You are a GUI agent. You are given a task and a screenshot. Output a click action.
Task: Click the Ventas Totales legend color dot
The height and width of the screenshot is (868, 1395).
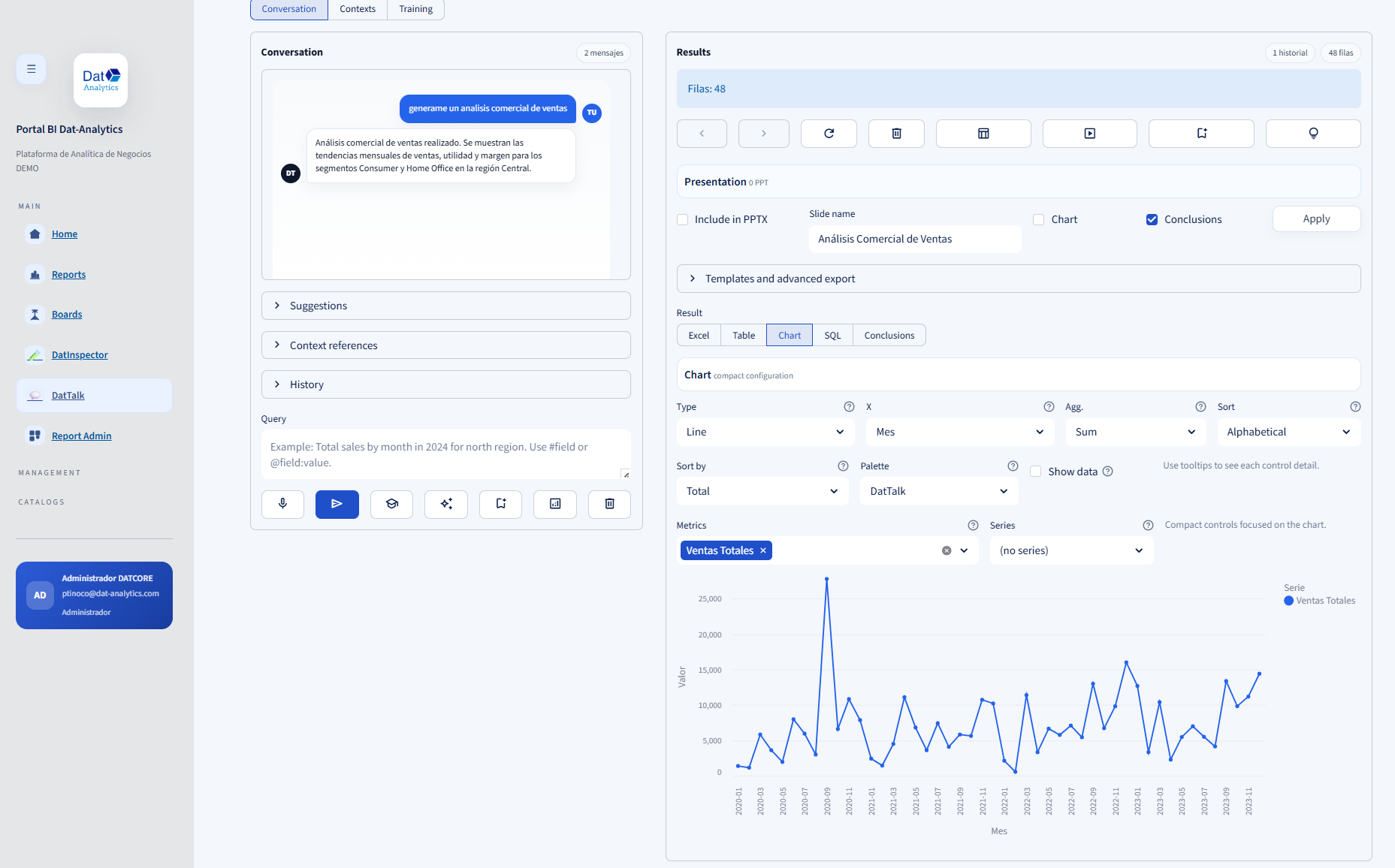(x=1289, y=601)
